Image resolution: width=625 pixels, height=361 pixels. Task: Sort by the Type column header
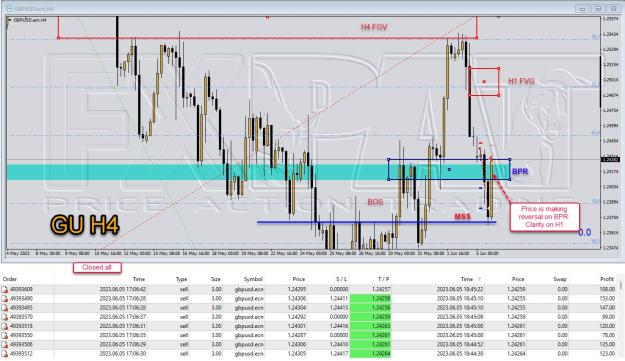181,279
